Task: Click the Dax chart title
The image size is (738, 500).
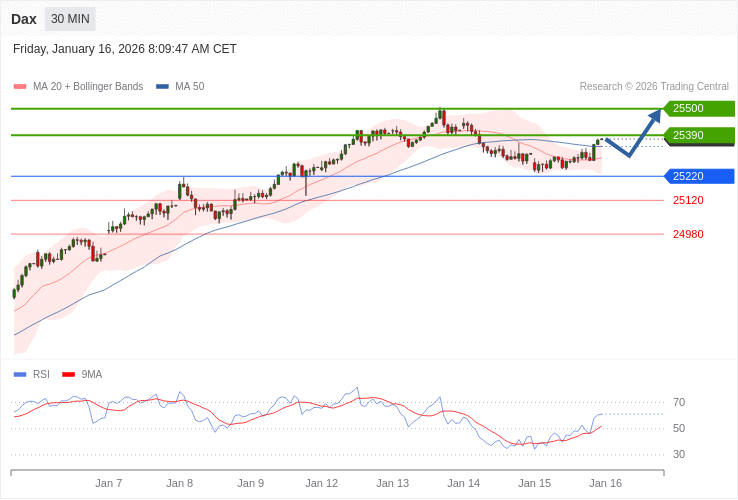Action: 24,19
